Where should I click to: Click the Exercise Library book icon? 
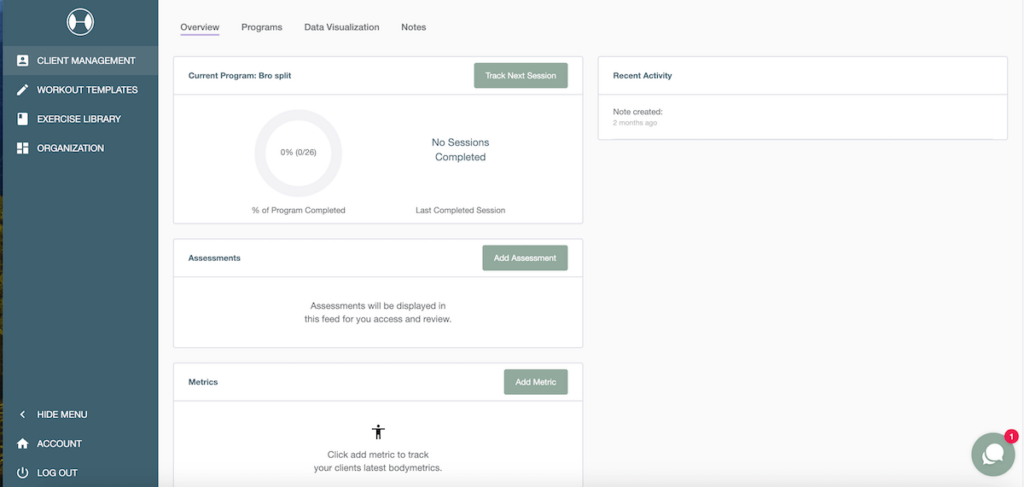[x=23, y=119]
